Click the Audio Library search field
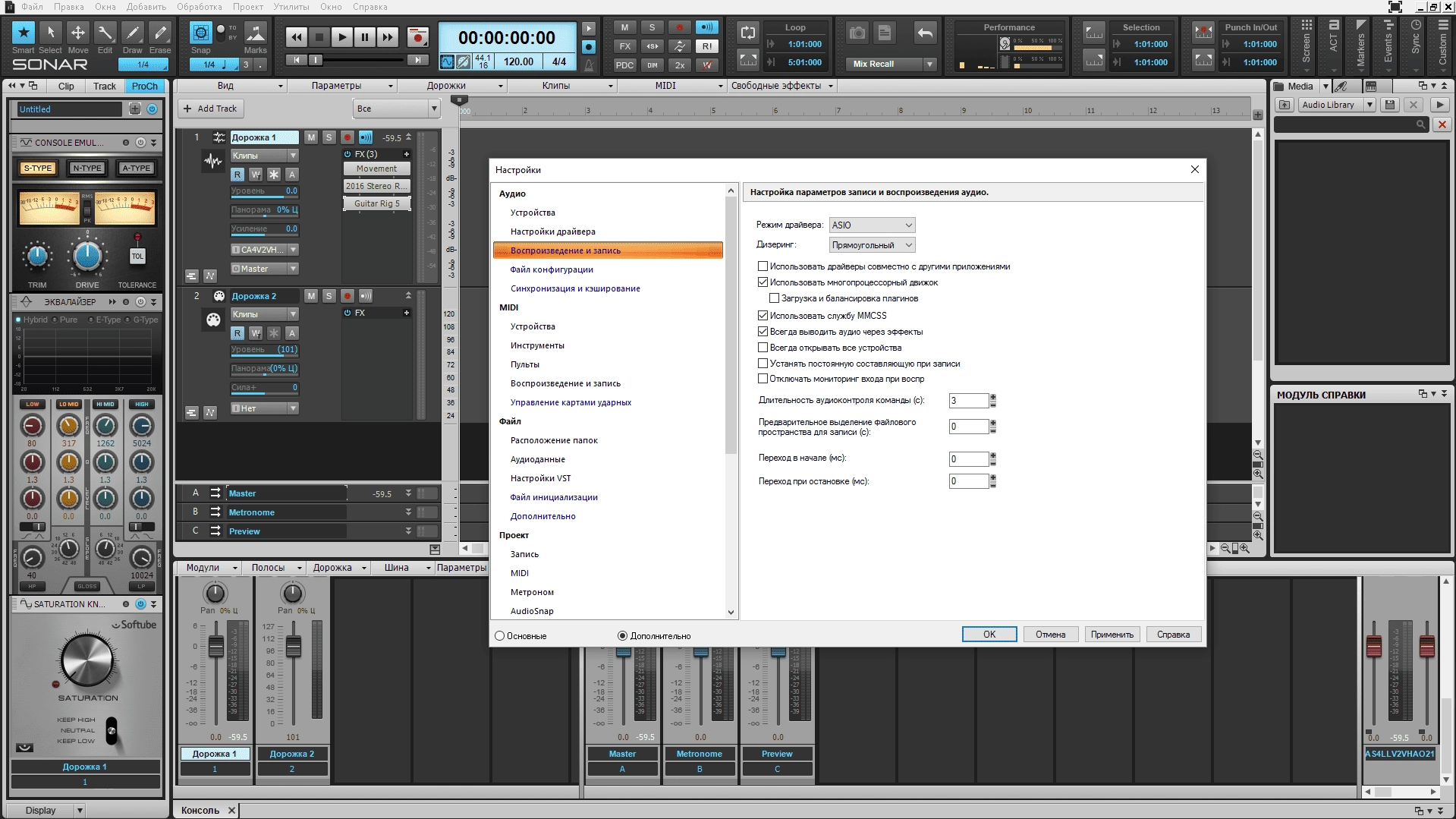The image size is (1456, 819). point(1352,124)
